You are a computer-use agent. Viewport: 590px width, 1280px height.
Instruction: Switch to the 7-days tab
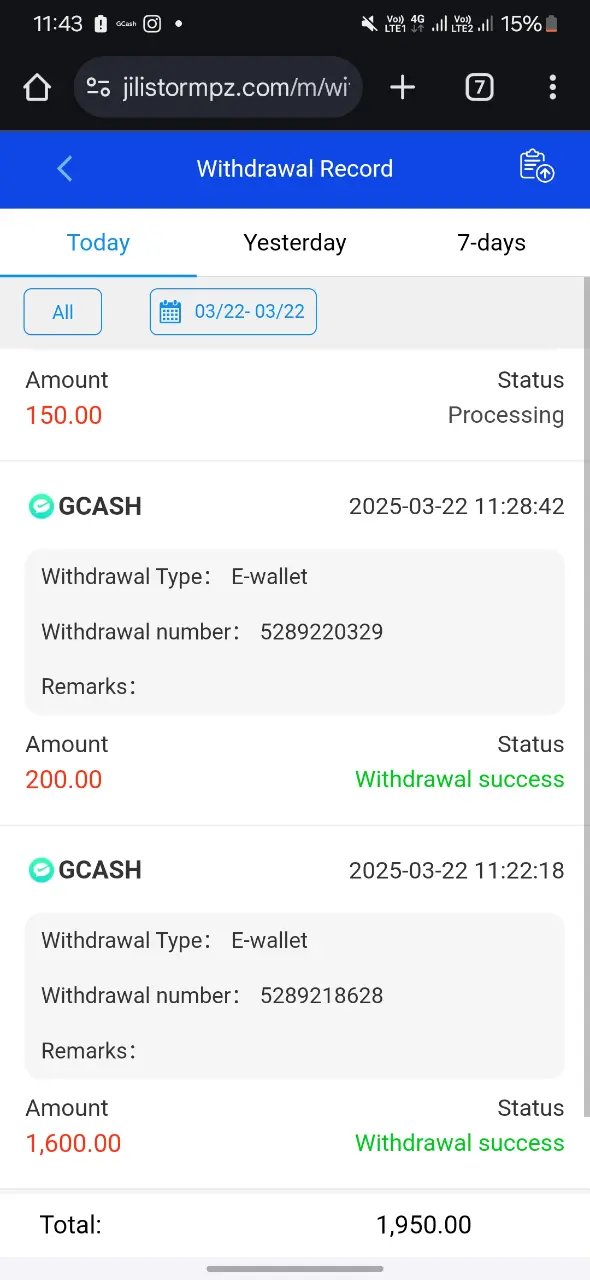491,243
